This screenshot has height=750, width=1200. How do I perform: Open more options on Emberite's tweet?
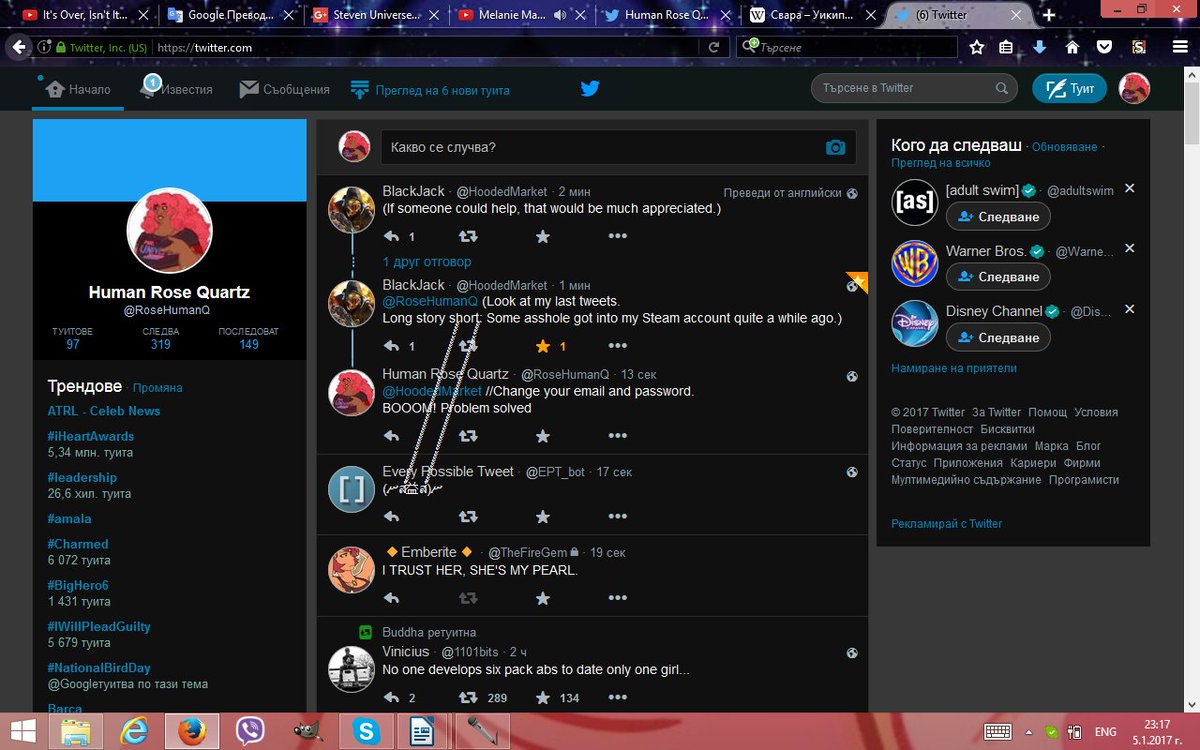[617, 598]
